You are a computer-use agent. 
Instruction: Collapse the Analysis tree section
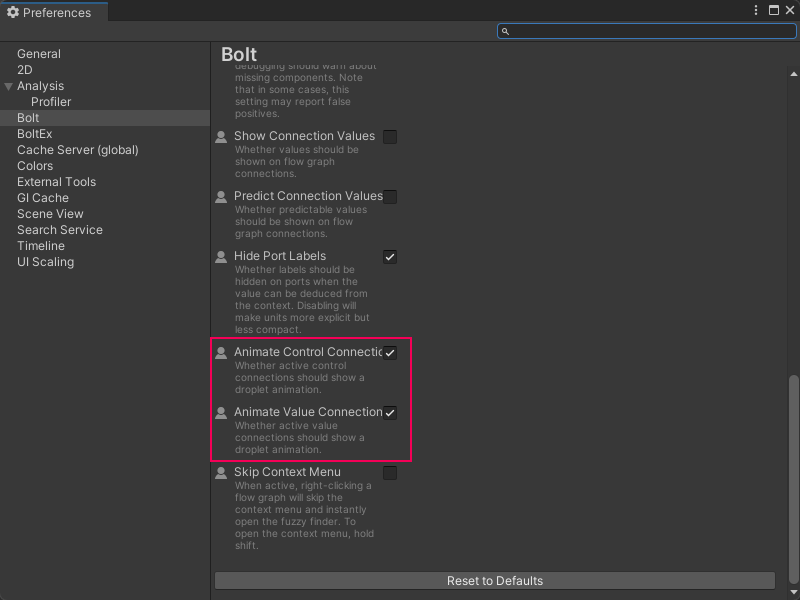tap(9, 86)
